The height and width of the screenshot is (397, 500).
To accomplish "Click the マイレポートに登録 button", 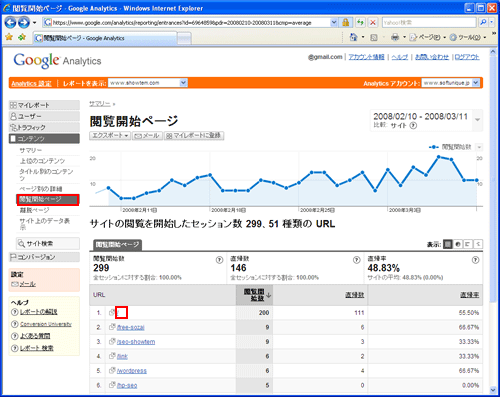I will 194,136.
